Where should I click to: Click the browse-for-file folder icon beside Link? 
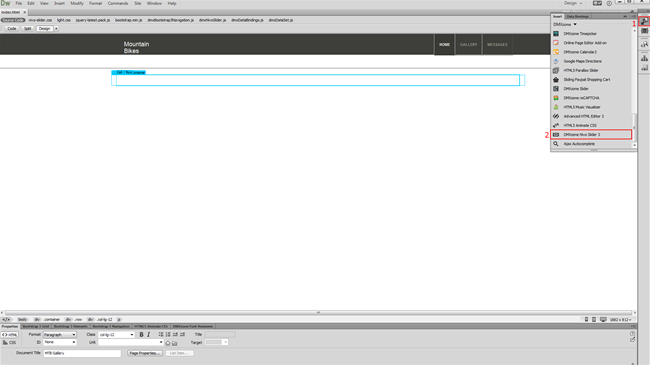[x=175, y=343]
